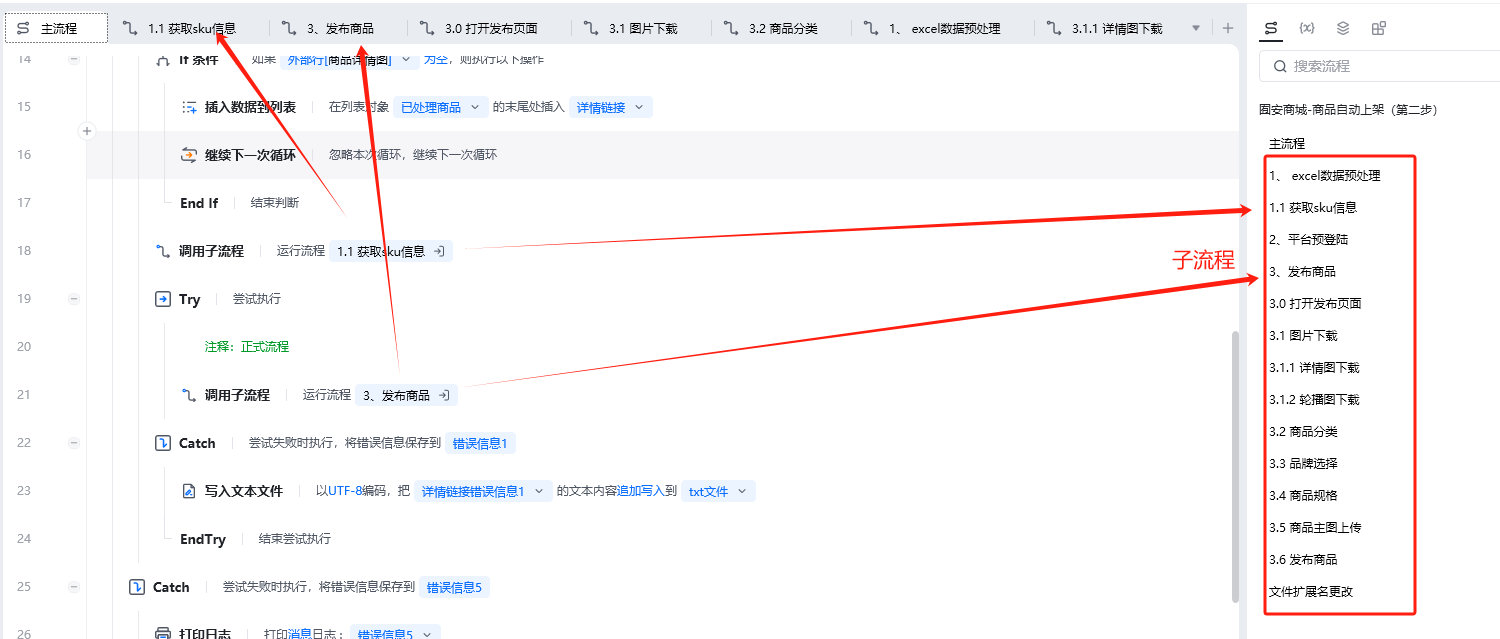Collapse the Catch block at line 22
Screen dimensions: 1500x639
tap(73, 443)
